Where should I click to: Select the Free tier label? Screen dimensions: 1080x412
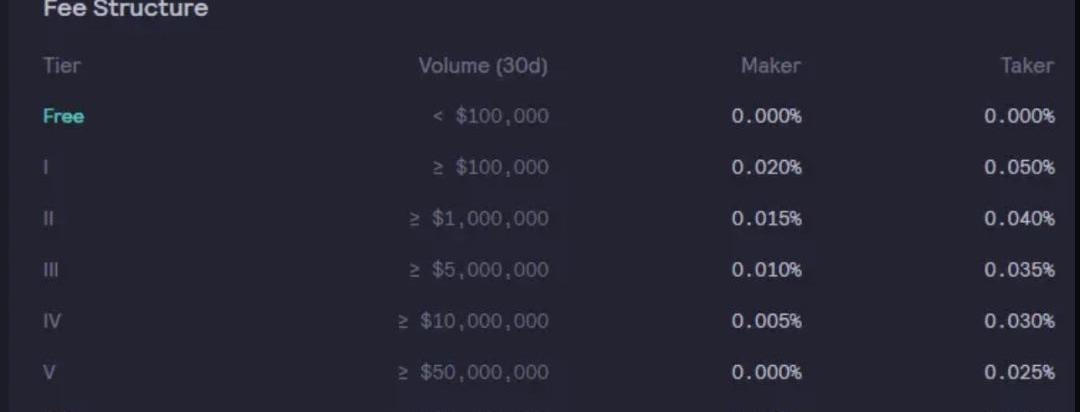point(63,116)
